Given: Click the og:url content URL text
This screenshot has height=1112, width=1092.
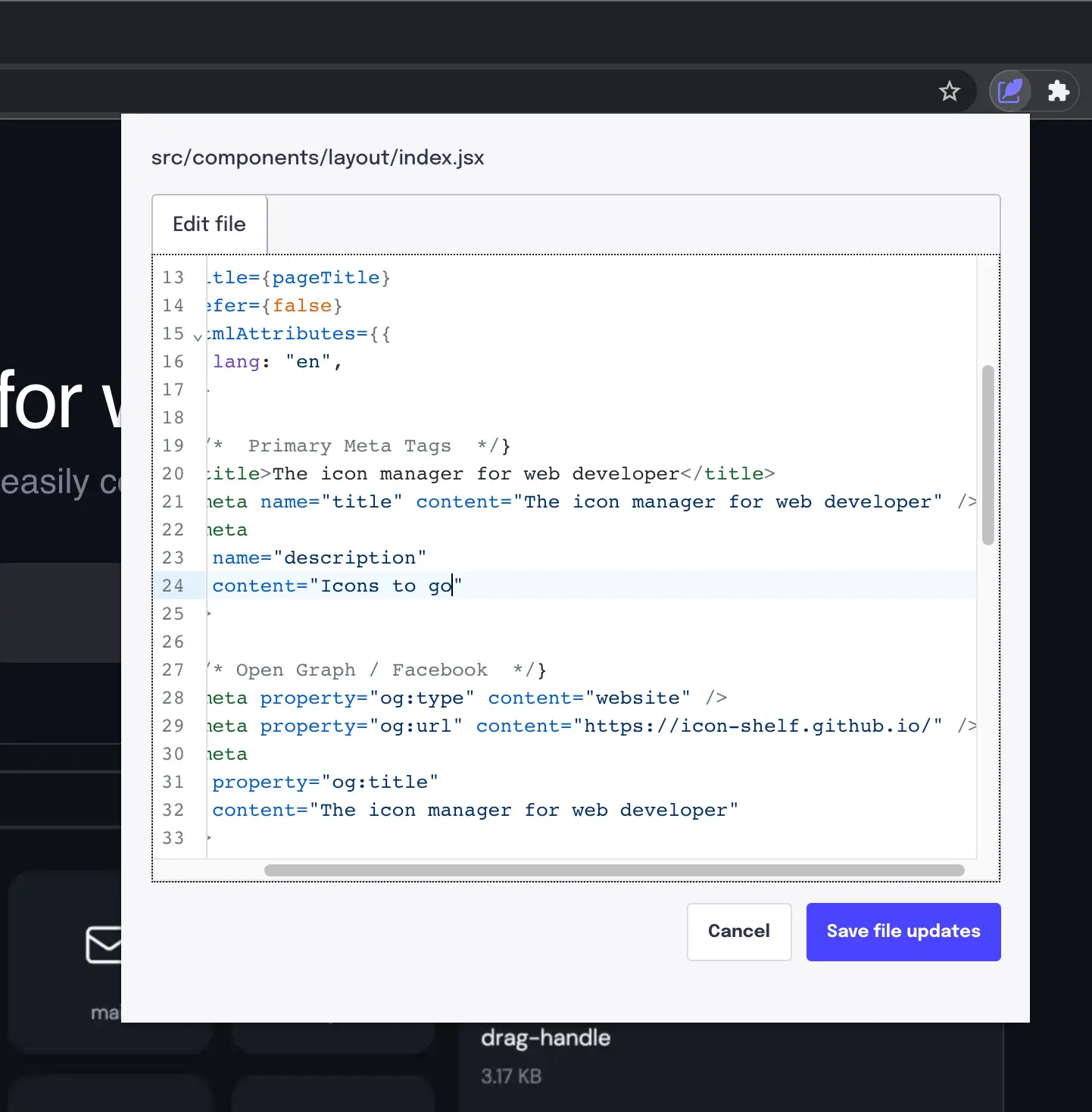Looking at the screenshot, I should coord(757,726).
